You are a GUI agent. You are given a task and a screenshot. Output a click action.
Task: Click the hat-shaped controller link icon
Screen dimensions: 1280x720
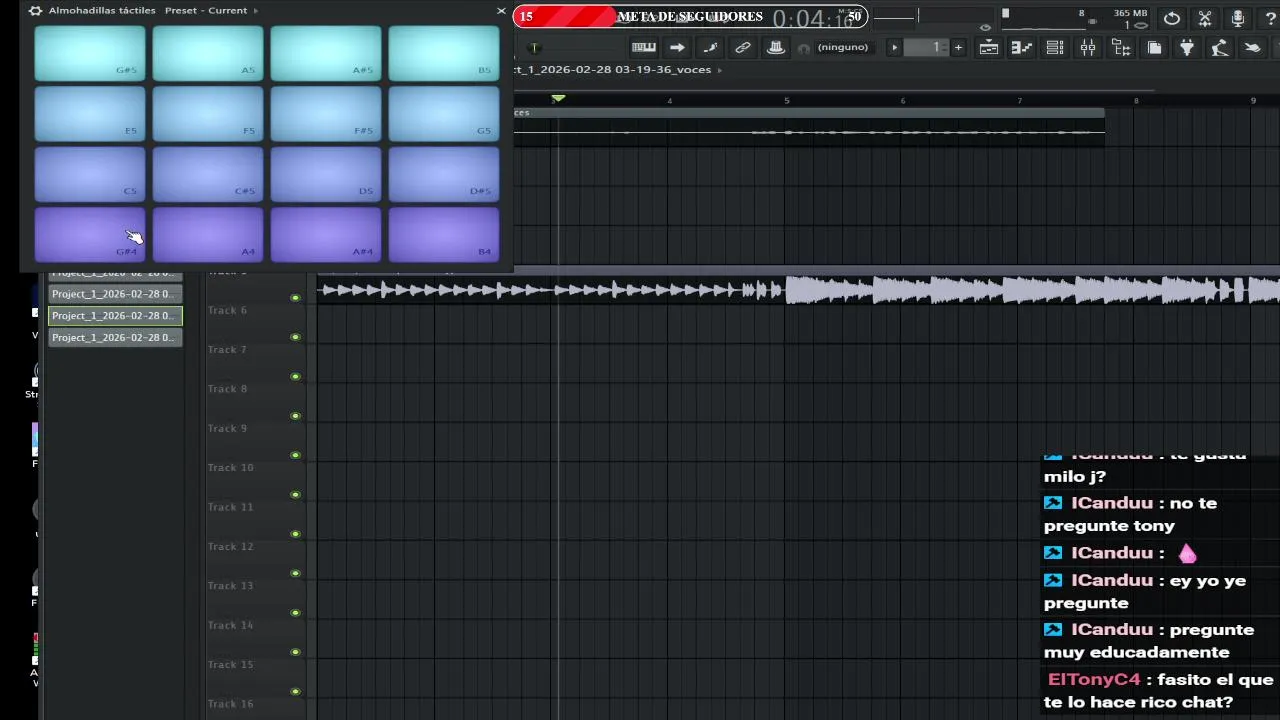pyautogui.click(x=775, y=47)
